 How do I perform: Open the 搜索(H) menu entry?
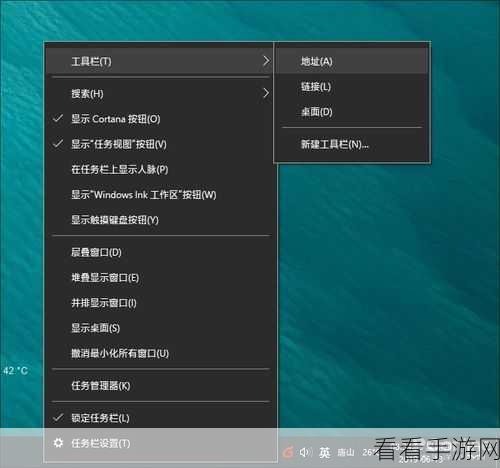click(x=159, y=93)
